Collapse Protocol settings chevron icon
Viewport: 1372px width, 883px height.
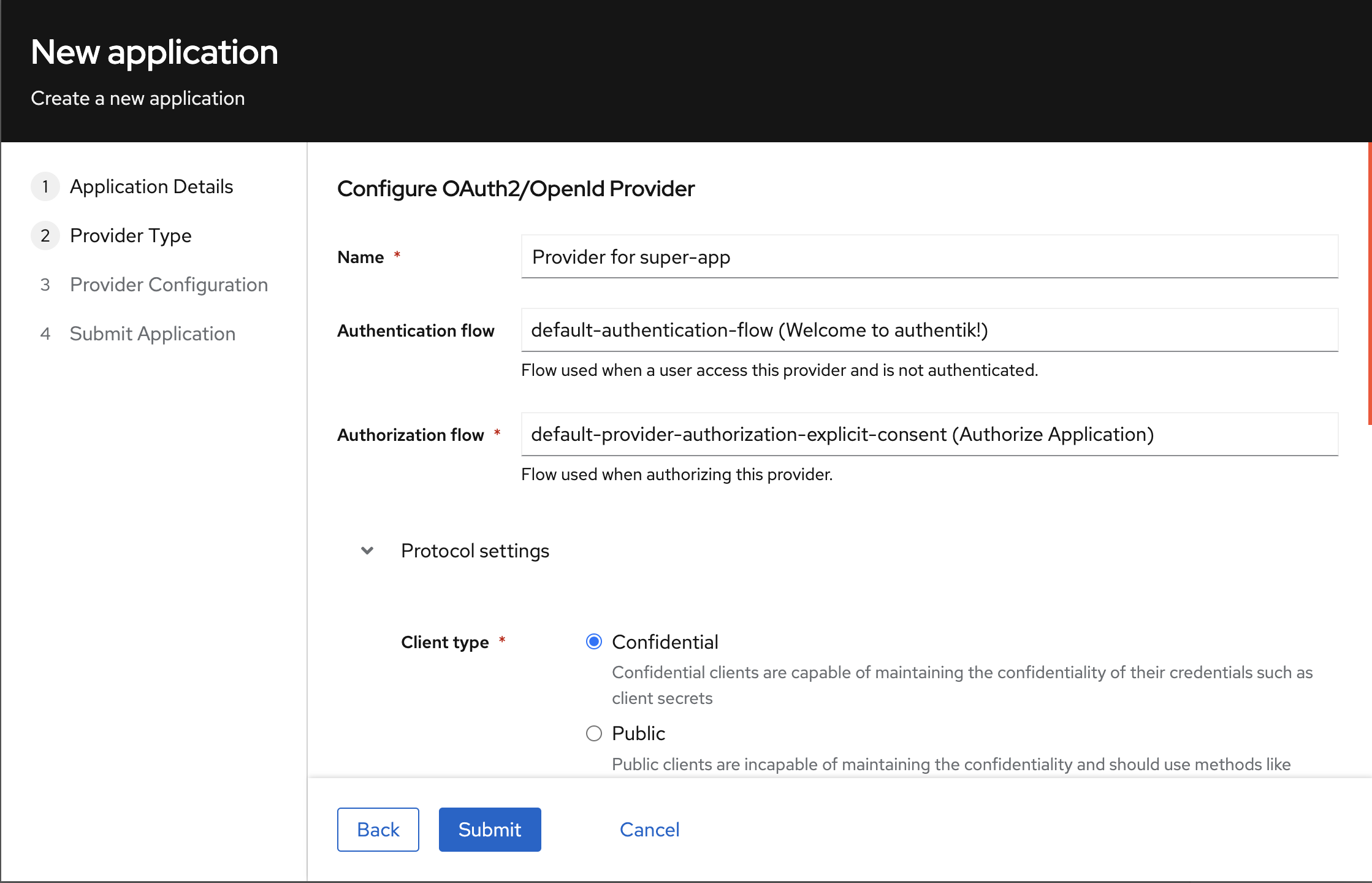pyautogui.click(x=367, y=551)
